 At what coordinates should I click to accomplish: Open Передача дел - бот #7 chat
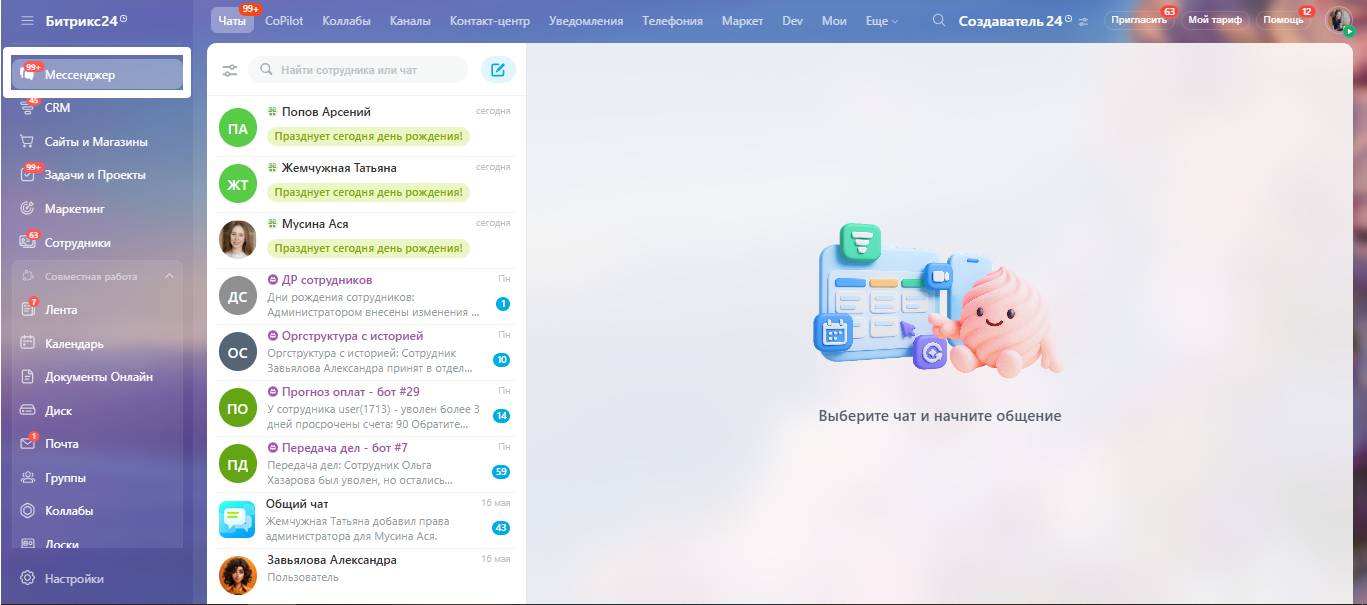[x=366, y=463]
